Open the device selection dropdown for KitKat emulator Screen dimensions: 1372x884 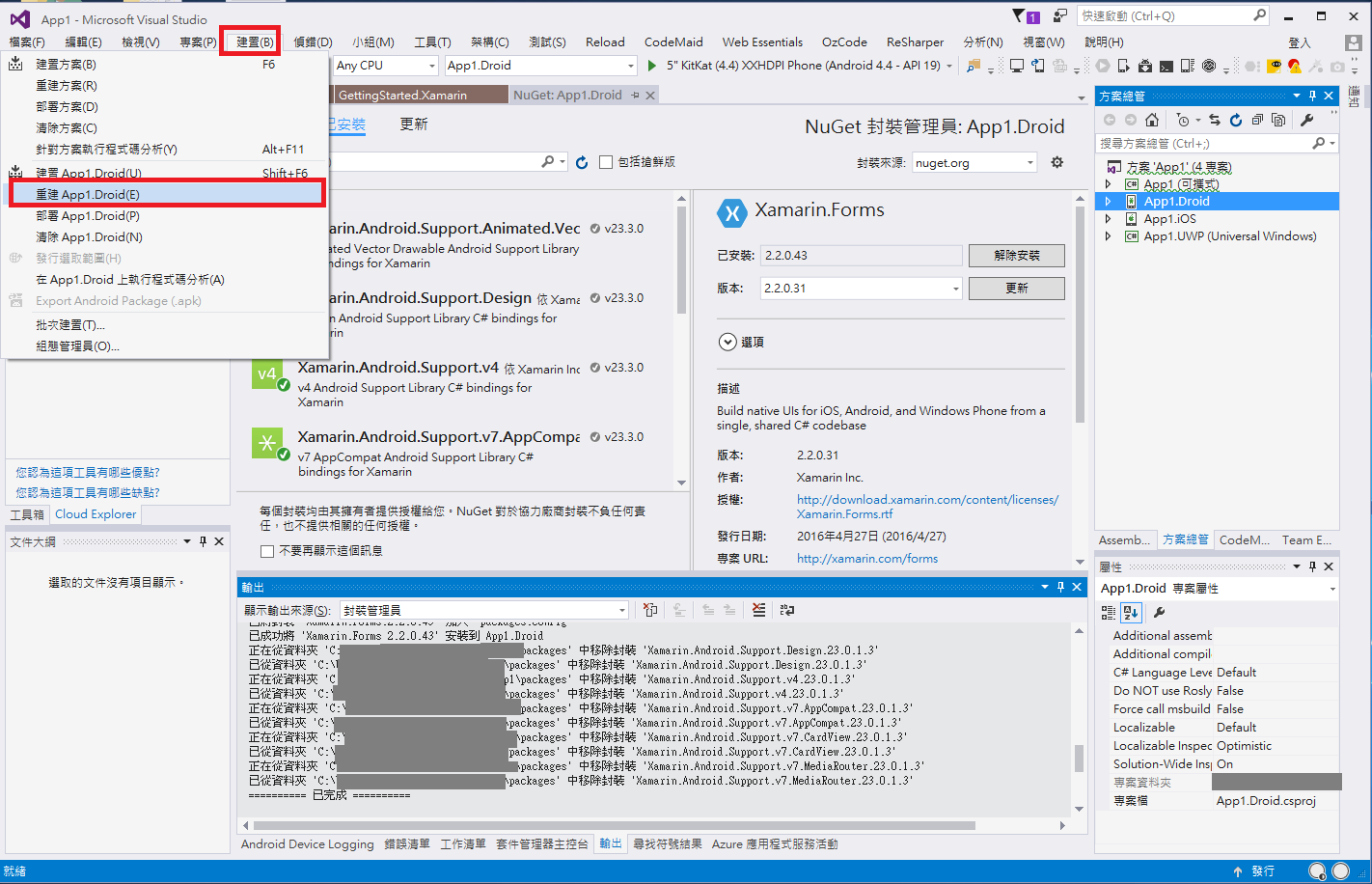point(949,66)
